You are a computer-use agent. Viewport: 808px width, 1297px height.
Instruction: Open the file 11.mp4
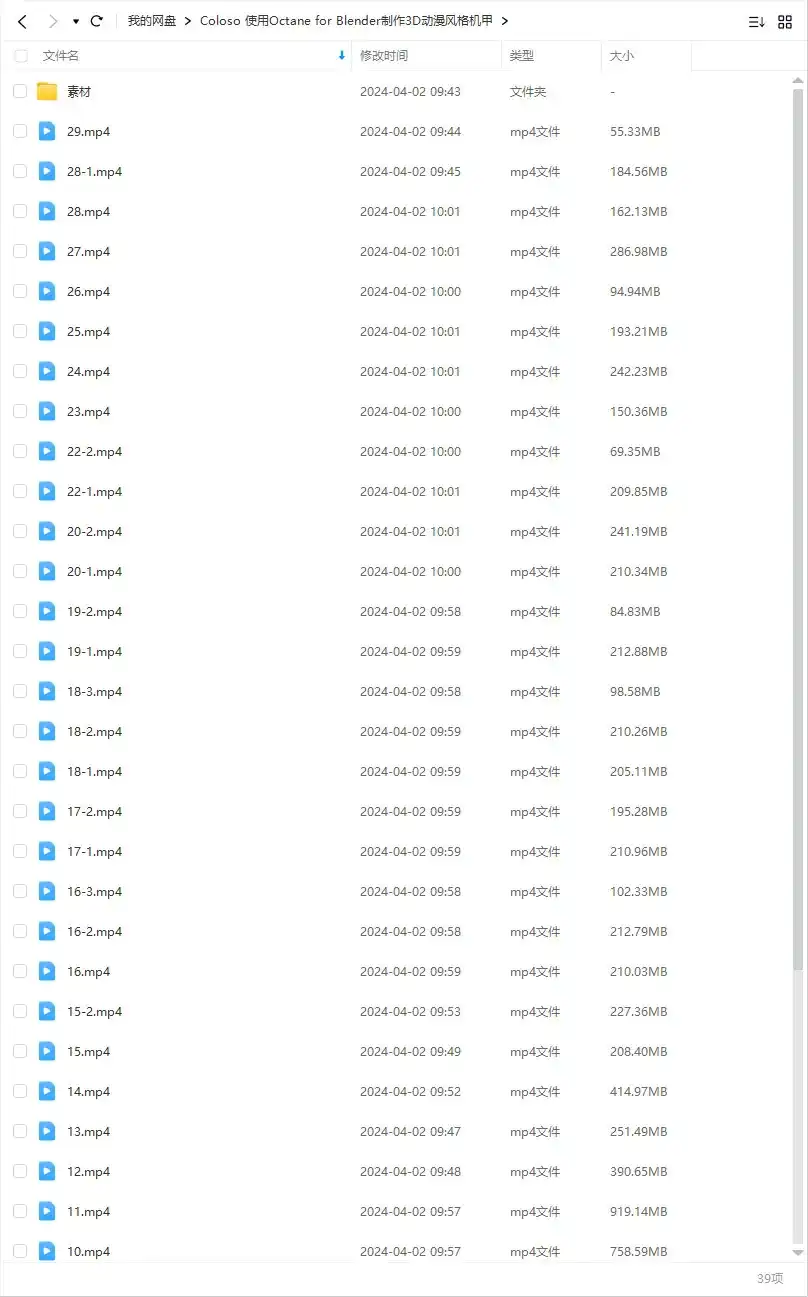click(x=88, y=1212)
